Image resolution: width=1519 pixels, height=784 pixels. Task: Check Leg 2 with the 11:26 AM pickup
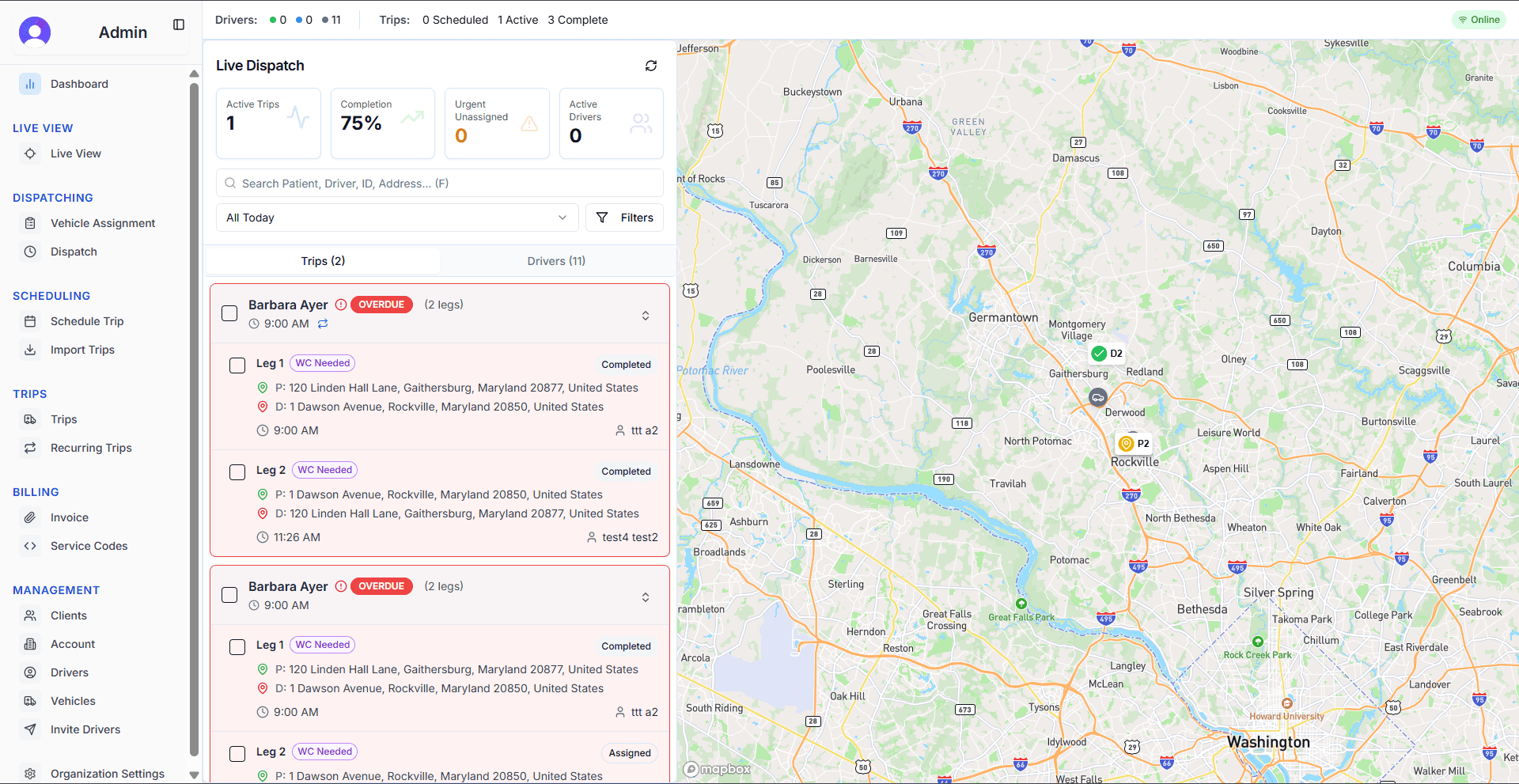(x=237, y=472)
